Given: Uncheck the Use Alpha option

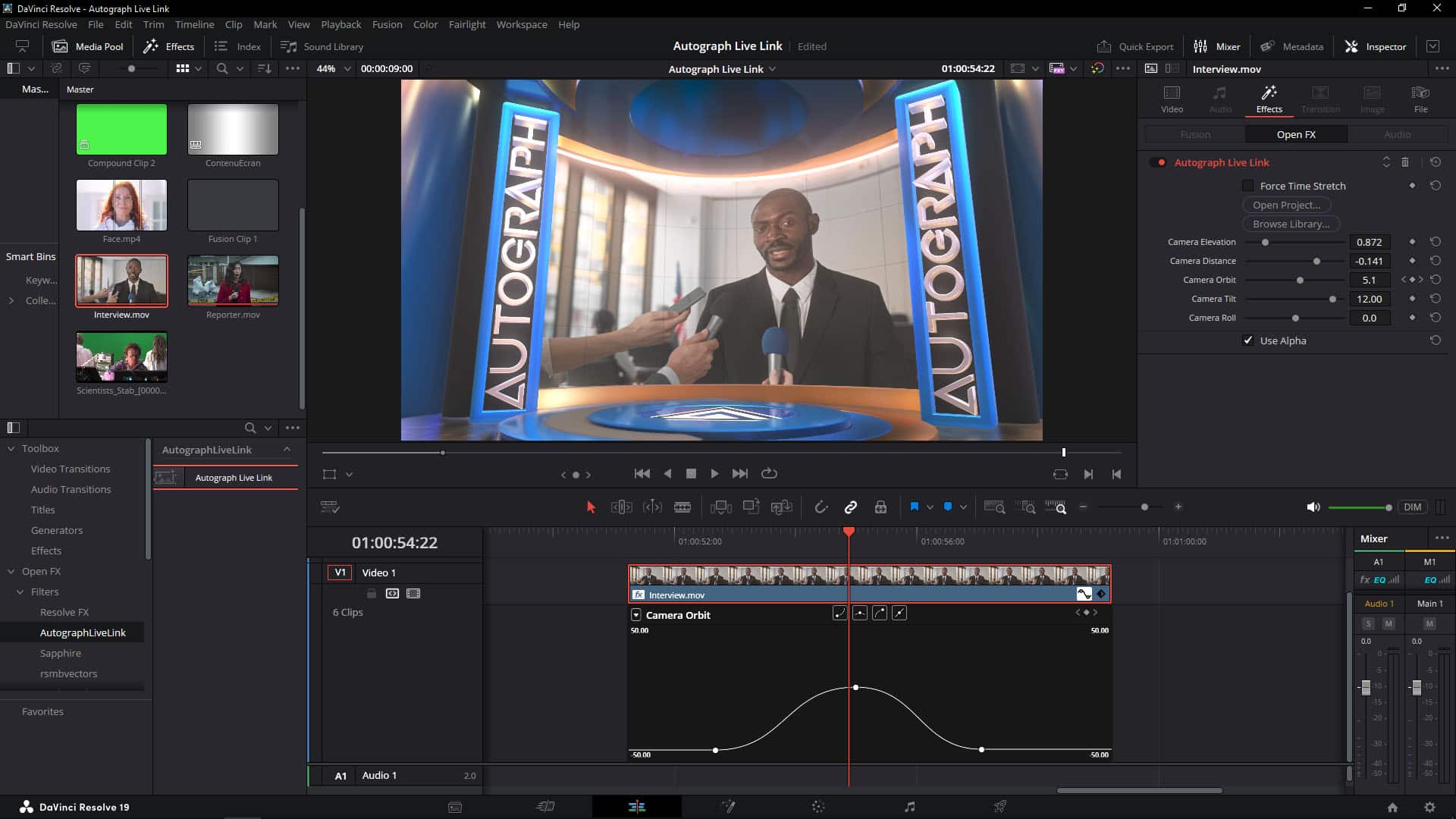Looking at the screenshot, I should tap(1248, 340).
